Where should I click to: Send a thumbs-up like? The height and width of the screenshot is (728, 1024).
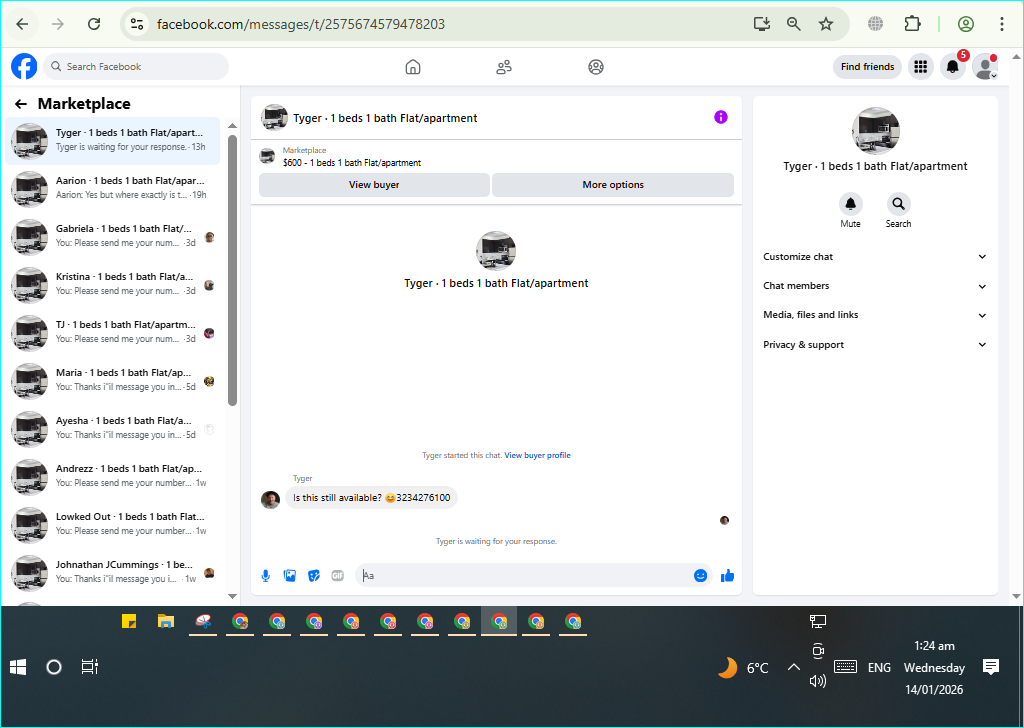(x=728, y=575)
